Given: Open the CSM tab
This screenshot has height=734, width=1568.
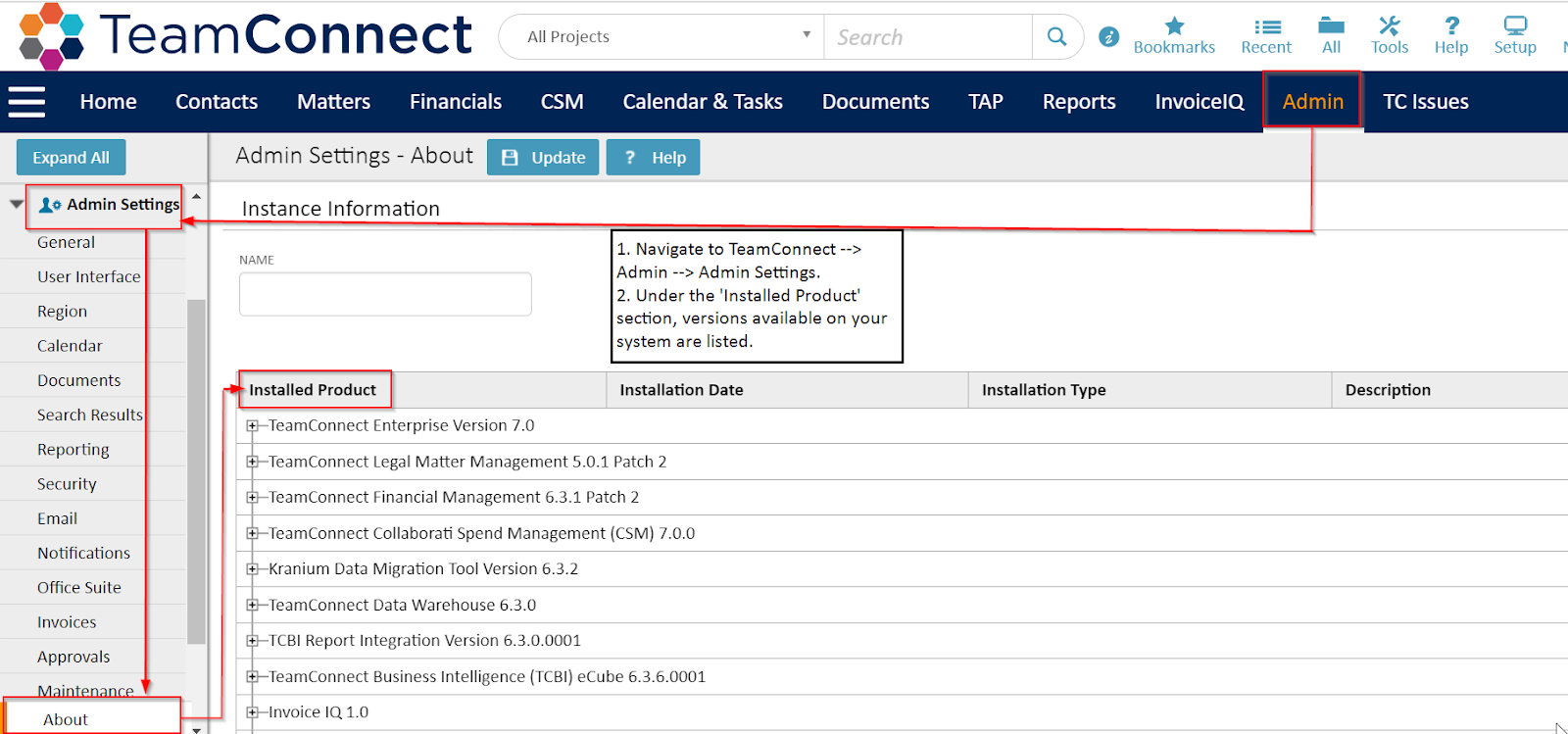Looking at the screenshot, I should tap(563, 102).
